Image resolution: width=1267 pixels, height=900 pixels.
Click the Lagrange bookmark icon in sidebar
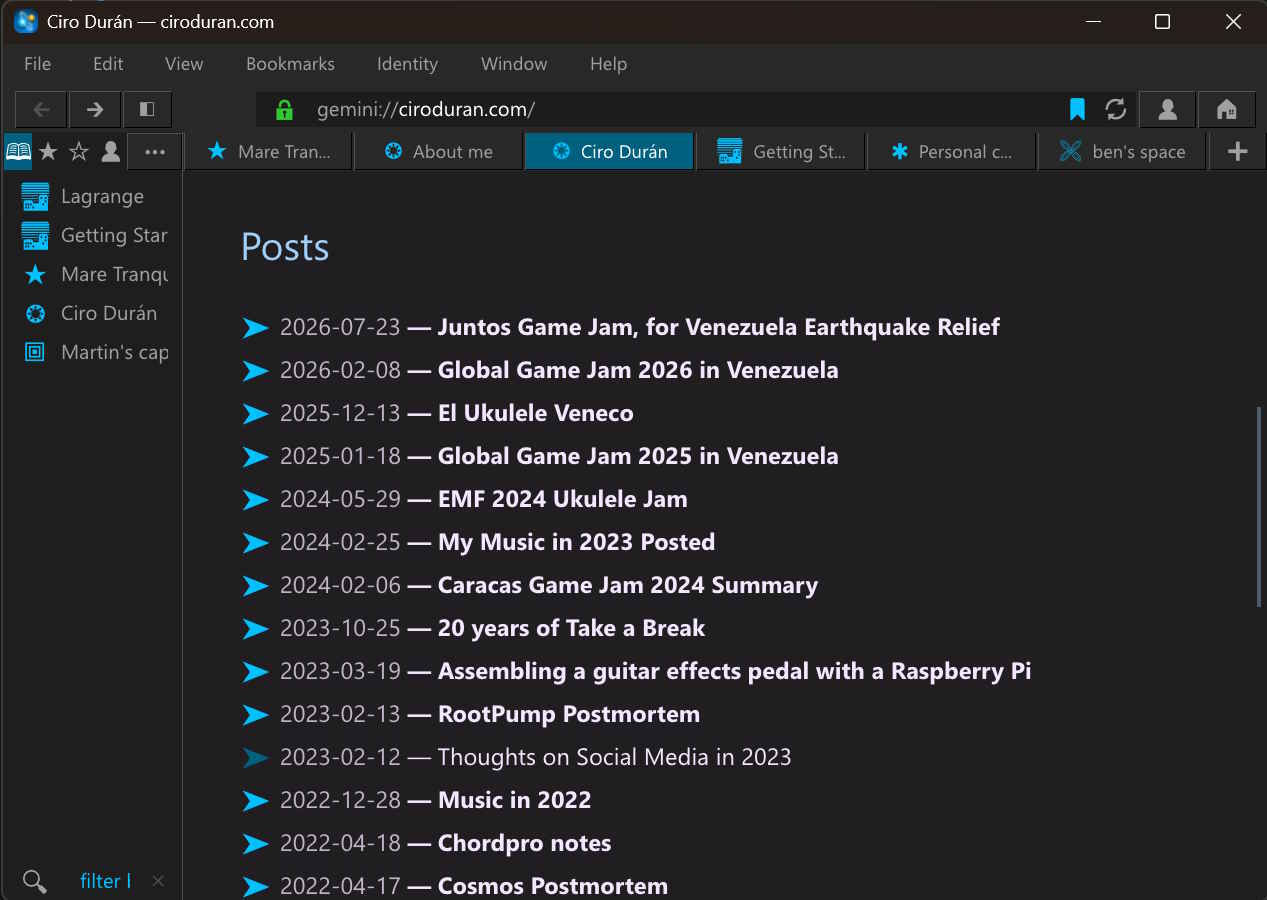35,197
